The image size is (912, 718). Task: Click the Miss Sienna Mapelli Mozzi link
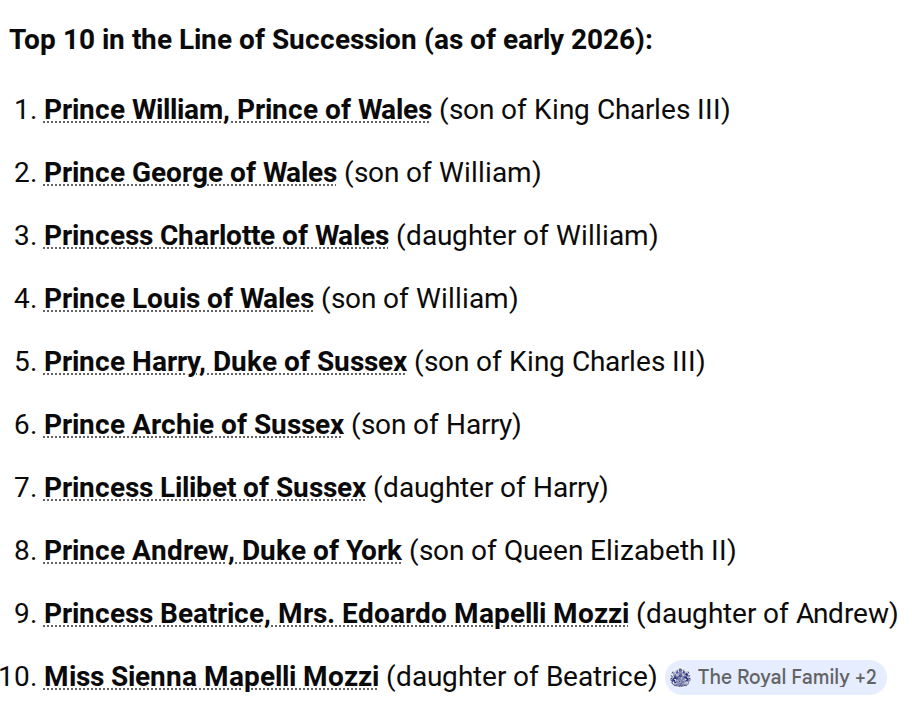[211, 677]
